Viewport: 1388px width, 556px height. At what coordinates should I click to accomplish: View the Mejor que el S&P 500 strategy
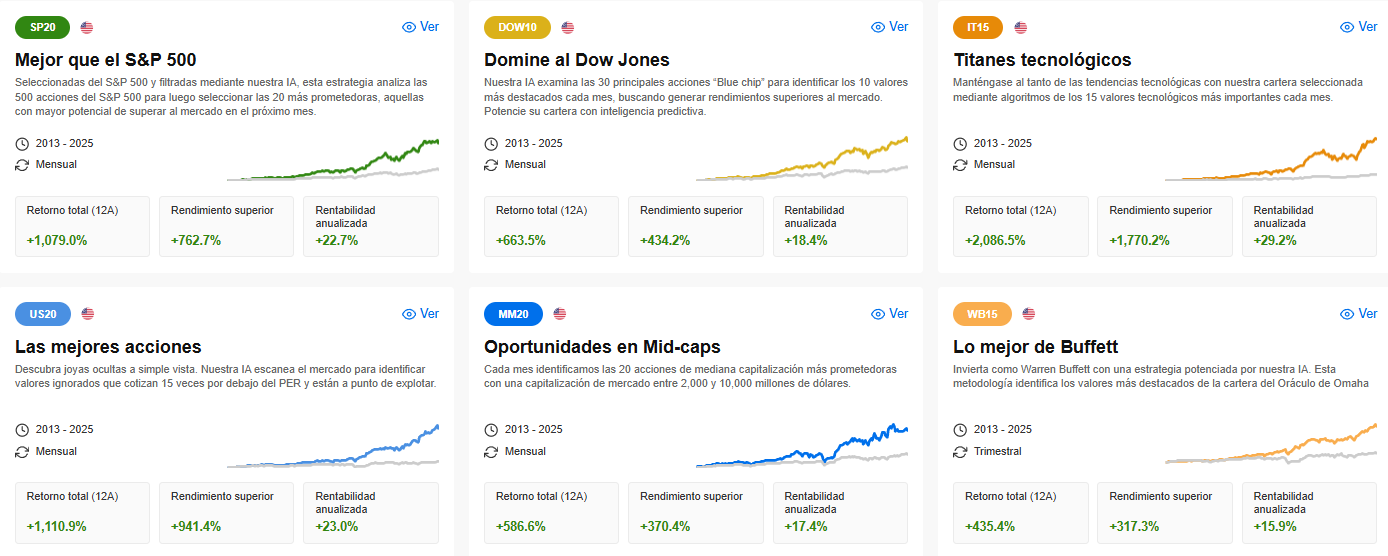click(x=420, y=27)
